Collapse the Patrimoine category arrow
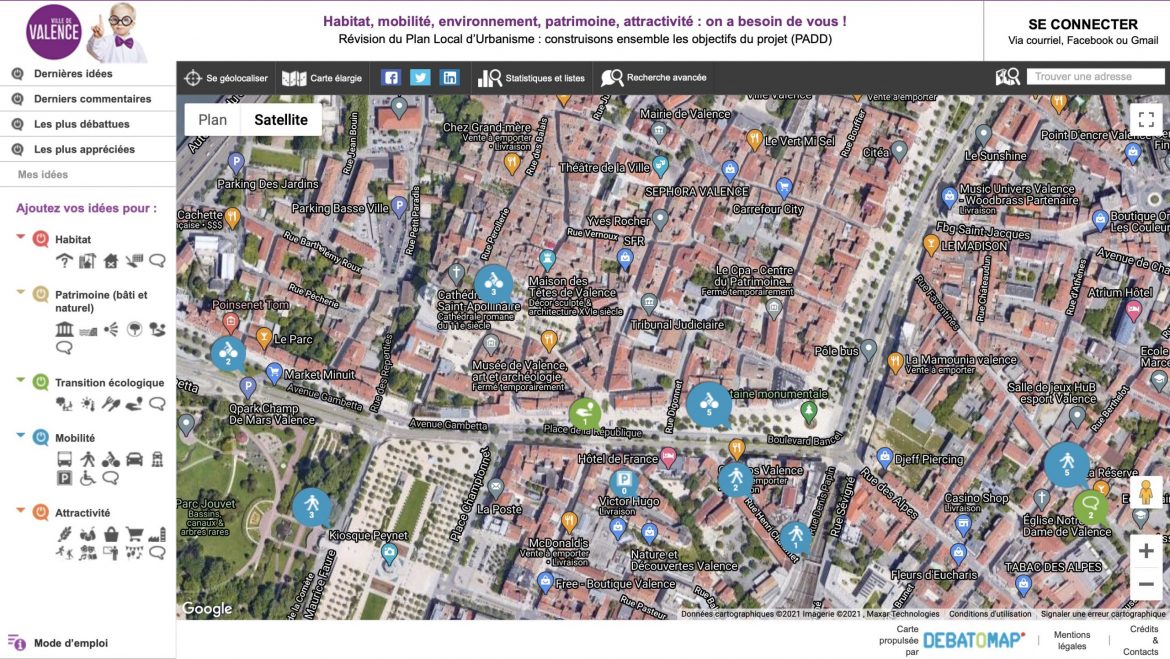The height and width of the screenshot is (659, 1170). [x=21, y=293]
